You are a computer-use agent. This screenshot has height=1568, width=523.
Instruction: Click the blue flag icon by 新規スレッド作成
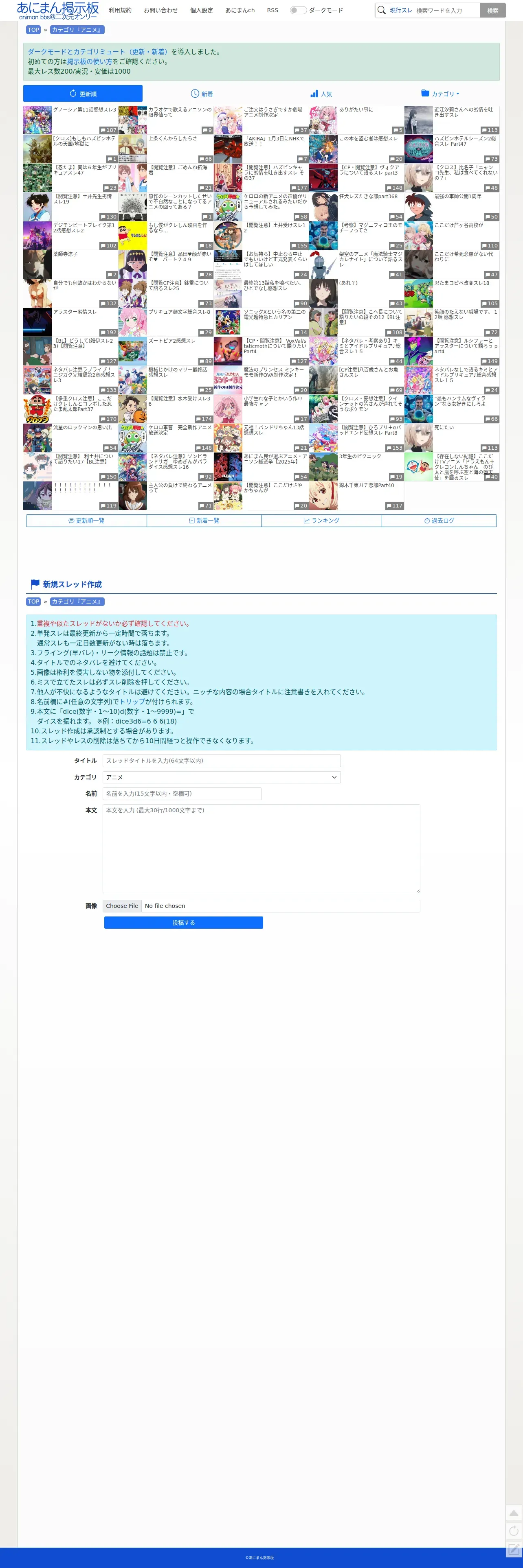pyautogui.click(x=35, y=584)
